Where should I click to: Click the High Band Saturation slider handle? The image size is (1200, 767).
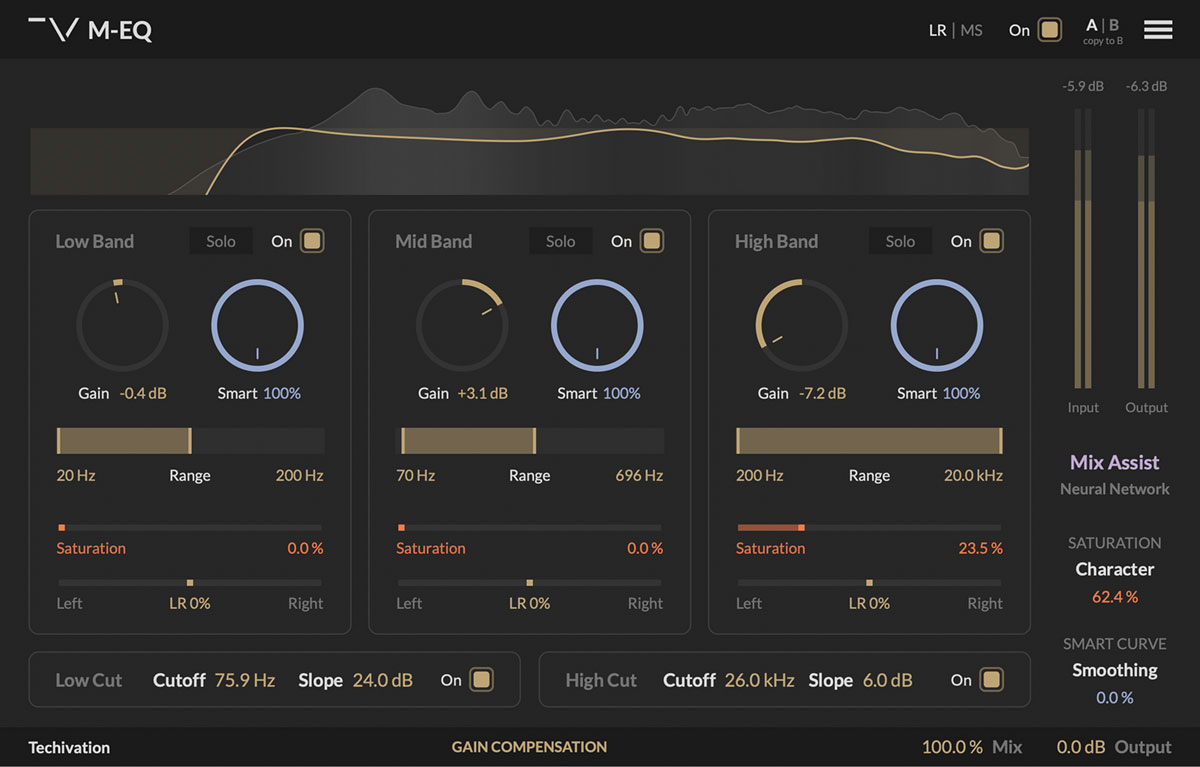pyautogui.click(x=801, y=527)
